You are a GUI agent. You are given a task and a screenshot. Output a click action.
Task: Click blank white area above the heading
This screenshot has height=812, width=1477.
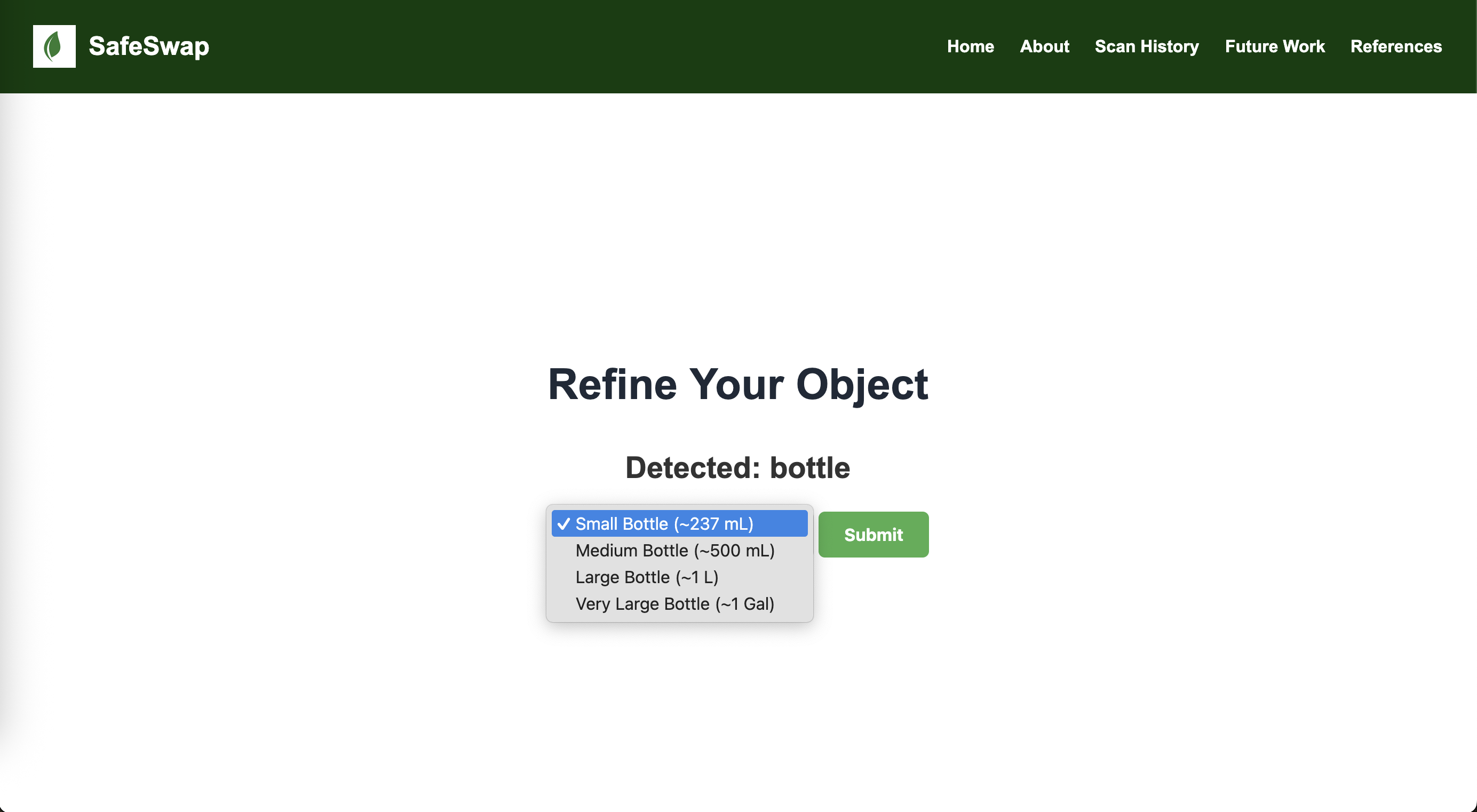click(737, 229)
